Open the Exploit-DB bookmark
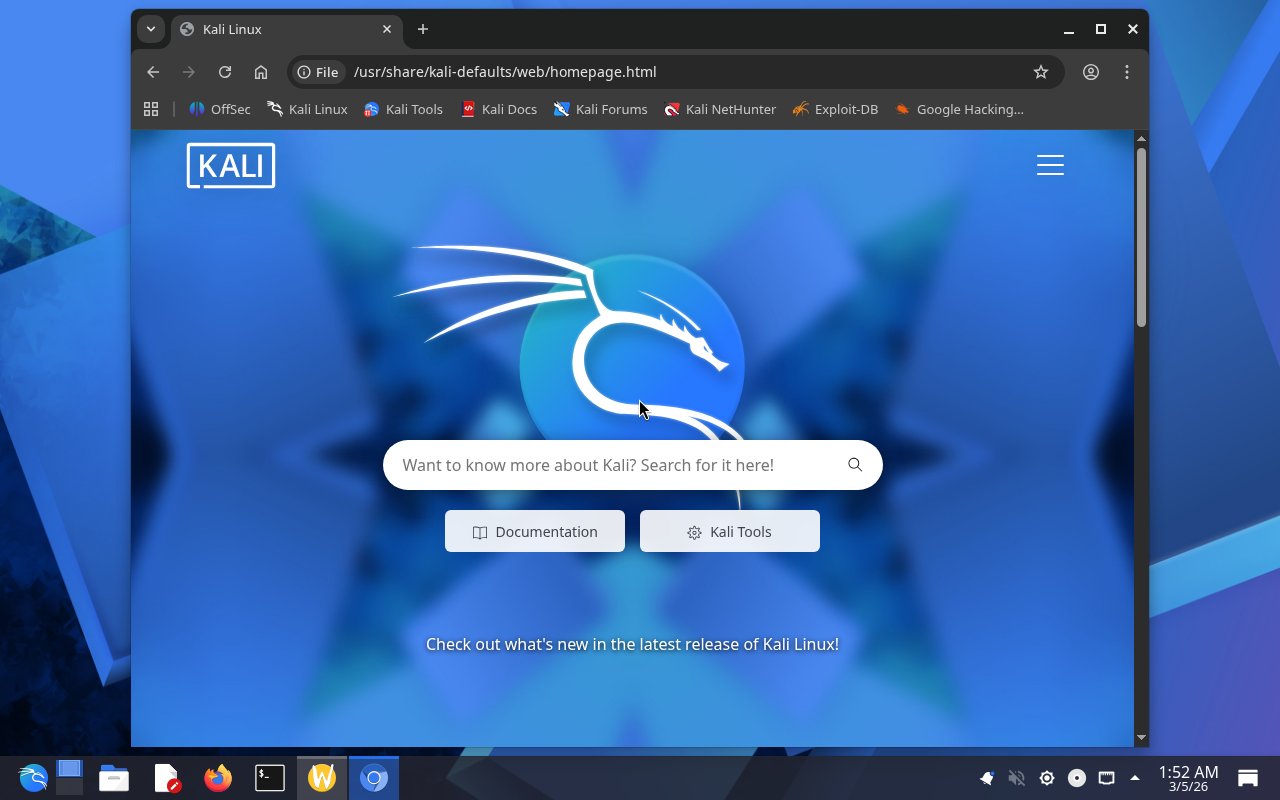The image size is (1280, 800). coord(835,109)
